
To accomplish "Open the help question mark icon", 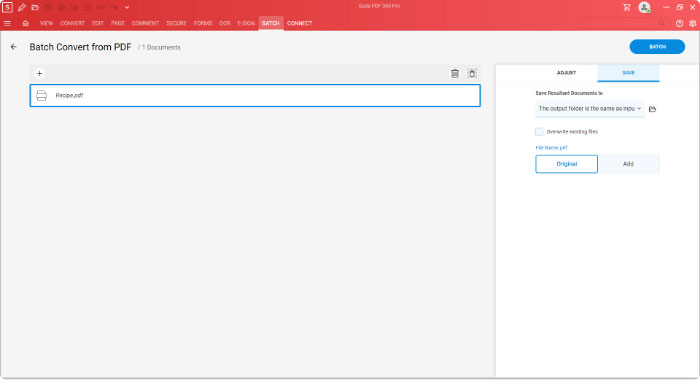I will click(x=679, y=23).
